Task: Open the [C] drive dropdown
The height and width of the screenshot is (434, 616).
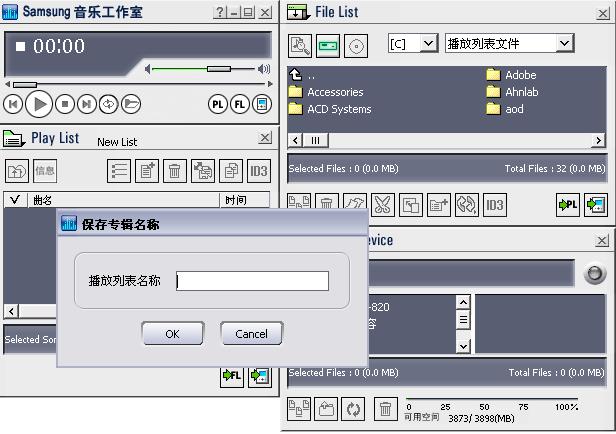Action: tap(429, 43)
